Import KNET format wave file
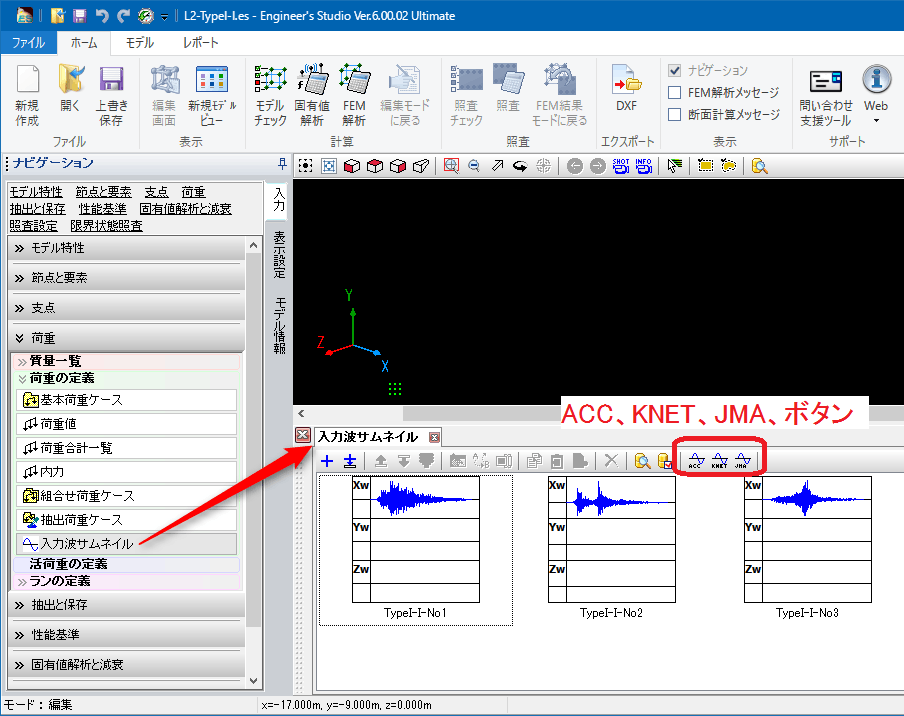Screen dimensions: 904x716 tap(720, 461)
